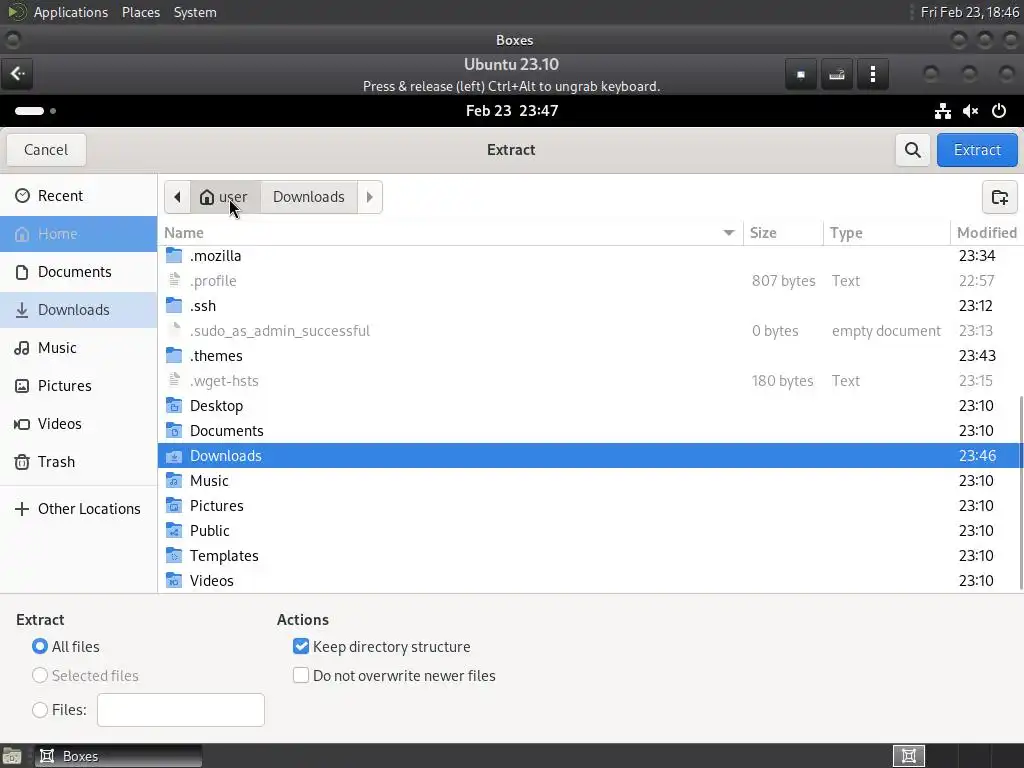Click the Activities pill in guest top bar
The height and width of the screenshot is (768, 1024).
click(29, 111)
